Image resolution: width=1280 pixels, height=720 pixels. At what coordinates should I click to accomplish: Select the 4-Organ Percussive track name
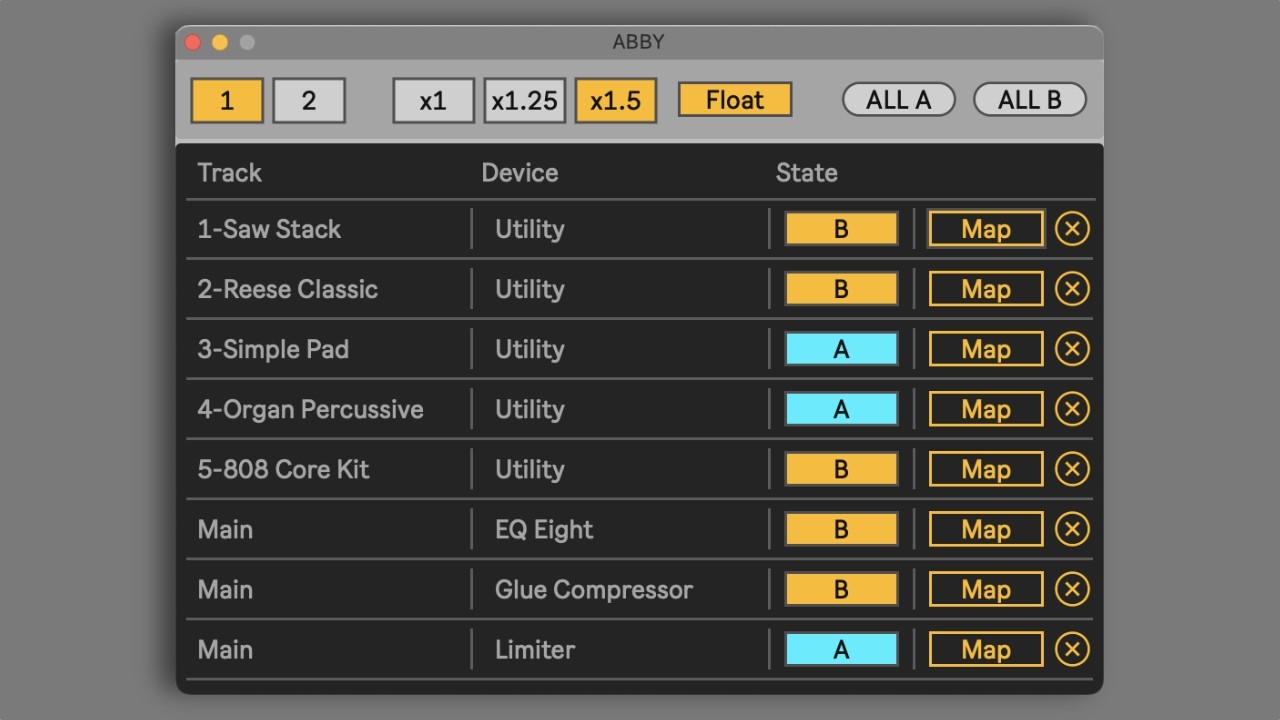[x=310, y=409]
